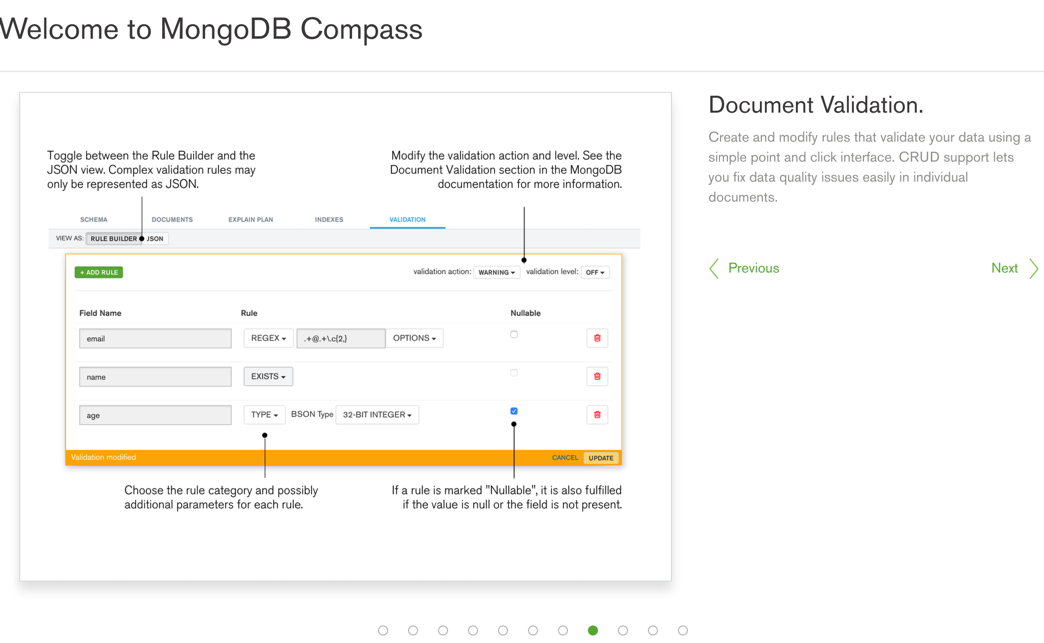The height and width of the screenshot is (643, 1044).
Task: Open the REGEX rule category dropdown
Action: 267,338
